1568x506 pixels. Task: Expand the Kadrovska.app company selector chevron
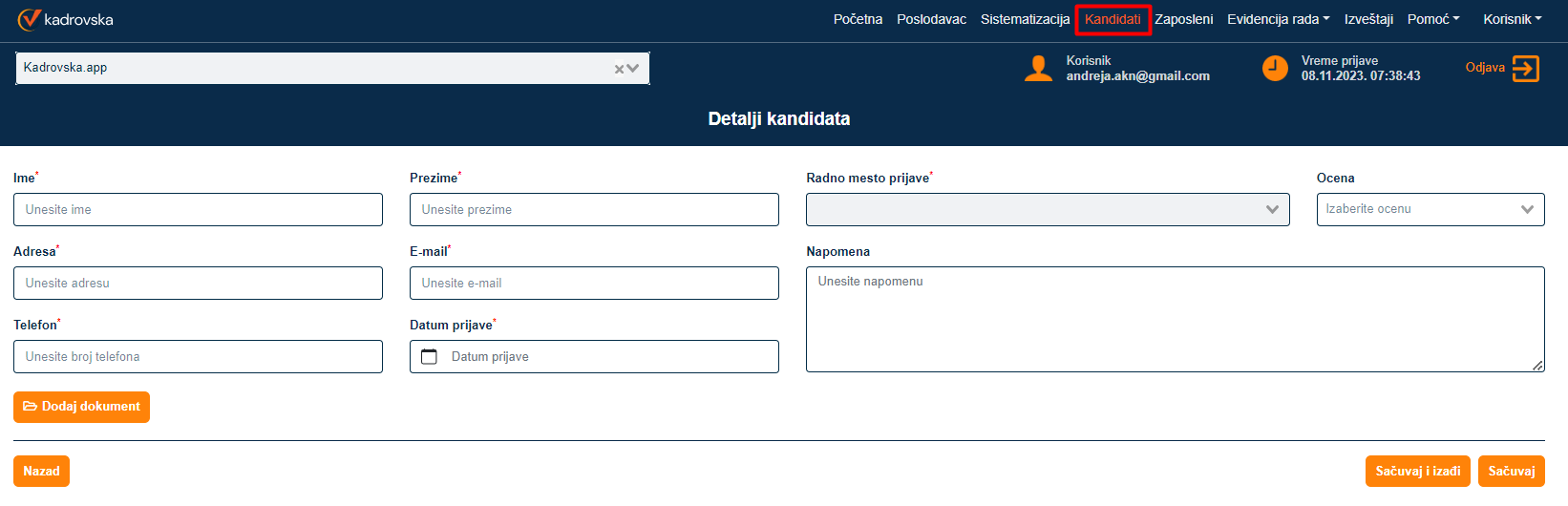[633, 69]
